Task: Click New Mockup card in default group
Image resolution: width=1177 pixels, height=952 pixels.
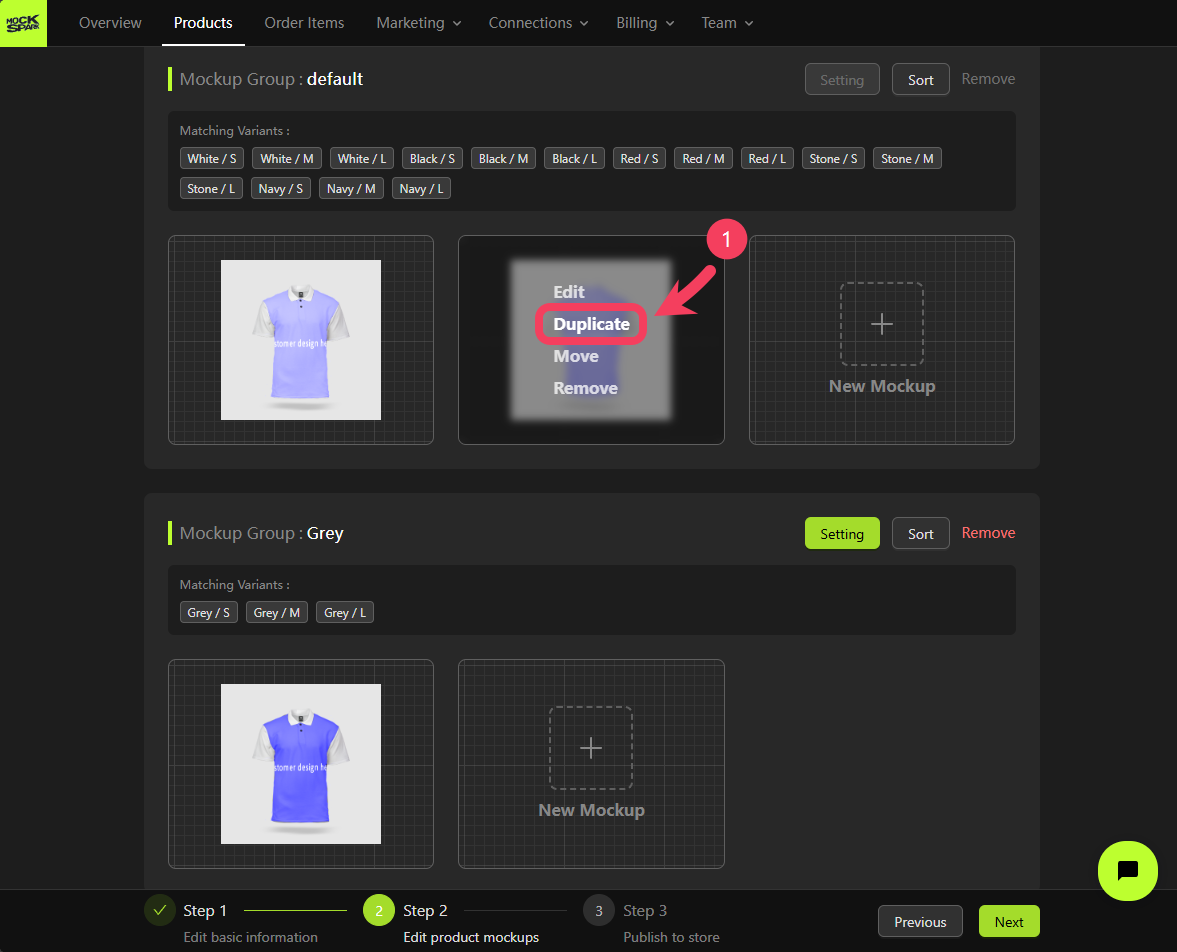Action: tap(881, 340)
